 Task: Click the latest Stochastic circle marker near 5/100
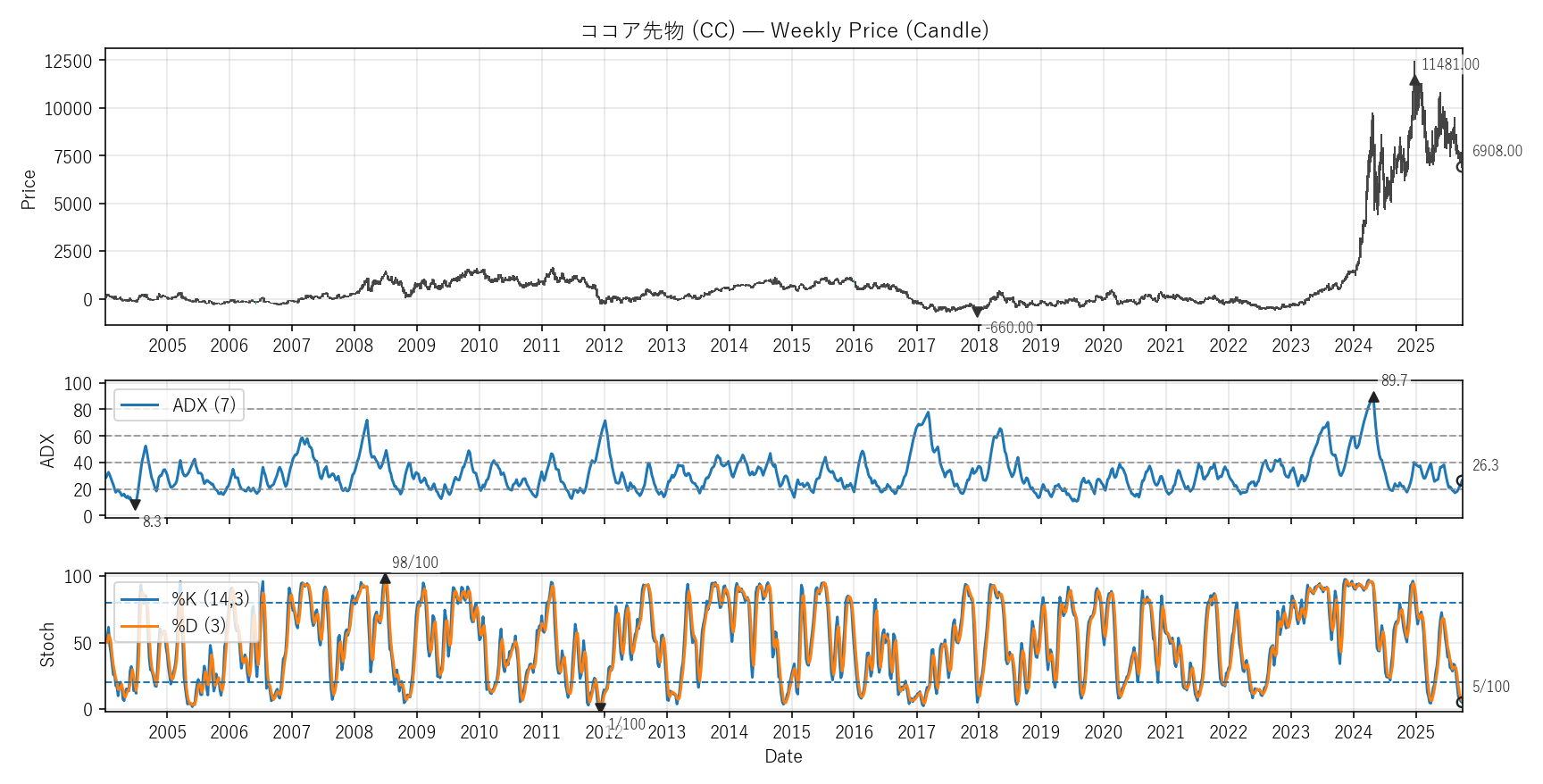point(1462,703)
